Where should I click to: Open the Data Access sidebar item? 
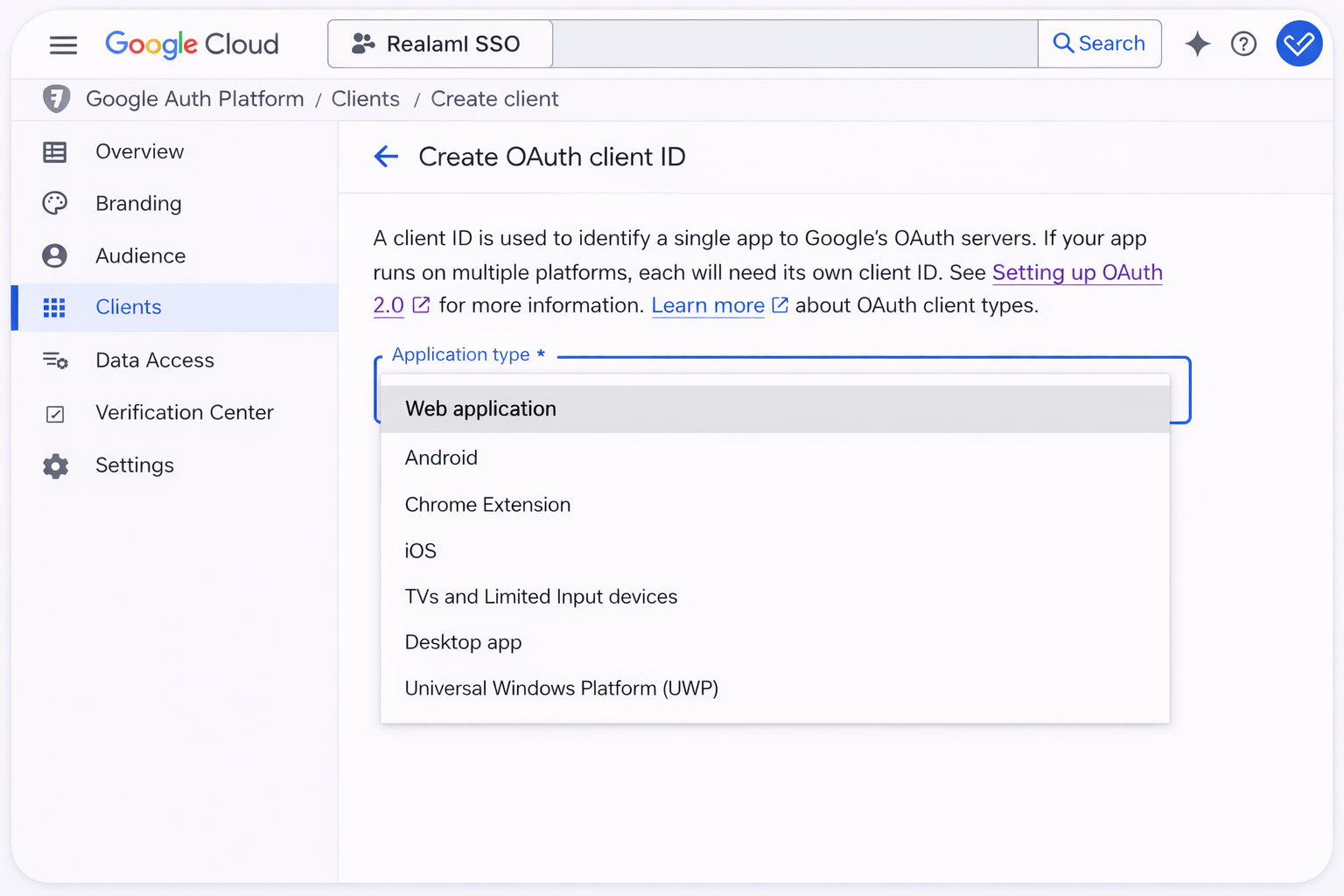pyautogui.click(x=154, y=360)
